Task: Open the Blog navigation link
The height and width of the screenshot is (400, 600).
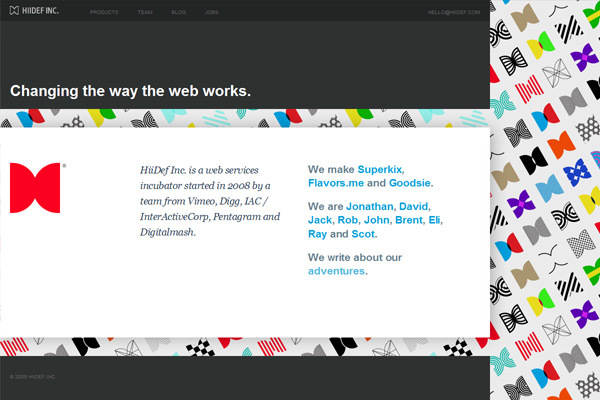Action: (179, 12)
